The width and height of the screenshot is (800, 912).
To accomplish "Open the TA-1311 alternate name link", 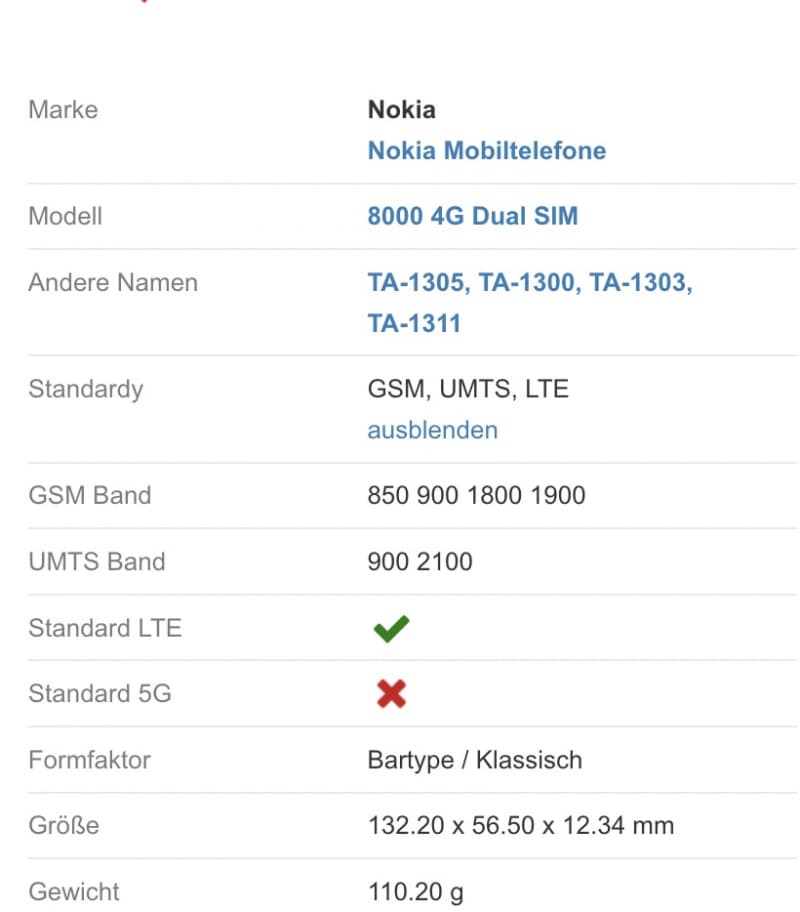I will pyautogui.click(x=414, y=323).
